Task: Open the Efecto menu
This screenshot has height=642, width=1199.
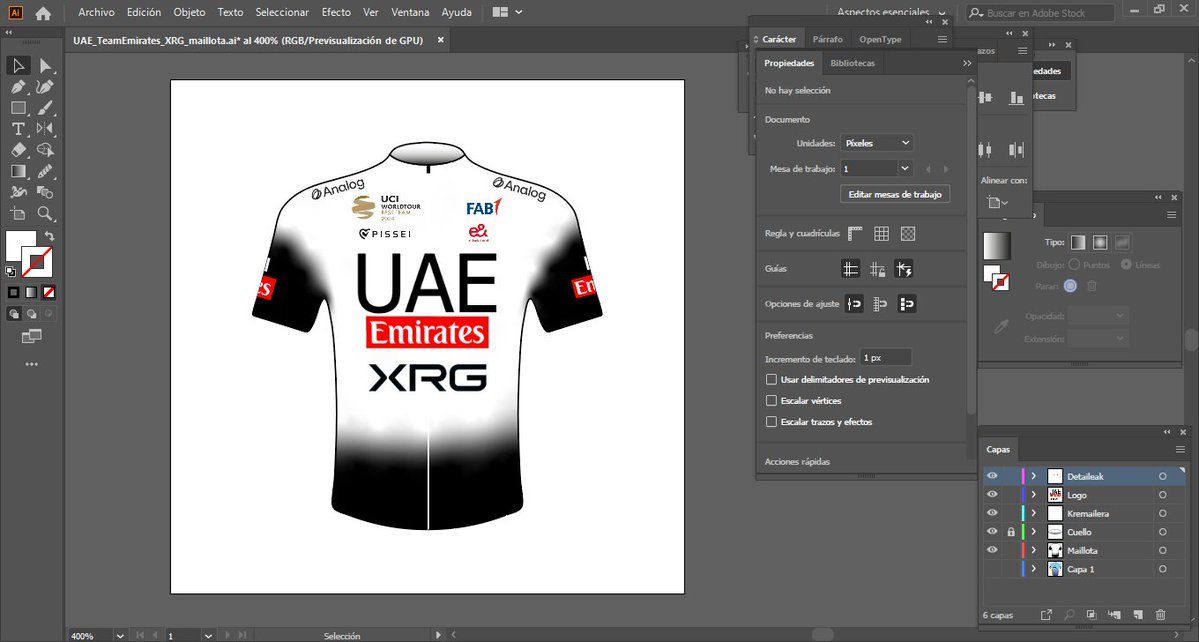Action: coord(336,12)
